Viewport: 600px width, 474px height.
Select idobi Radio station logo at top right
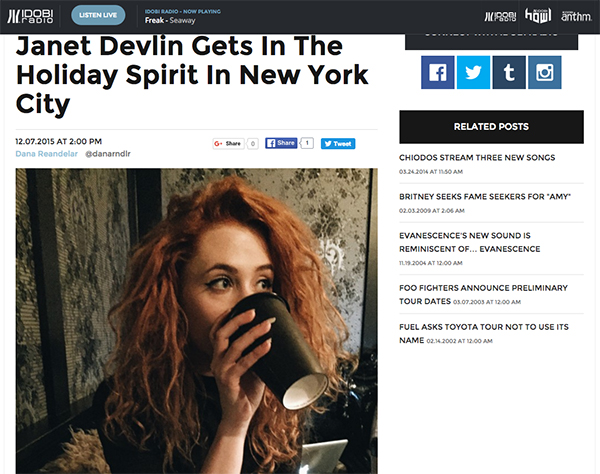click(x=500, y=16)
